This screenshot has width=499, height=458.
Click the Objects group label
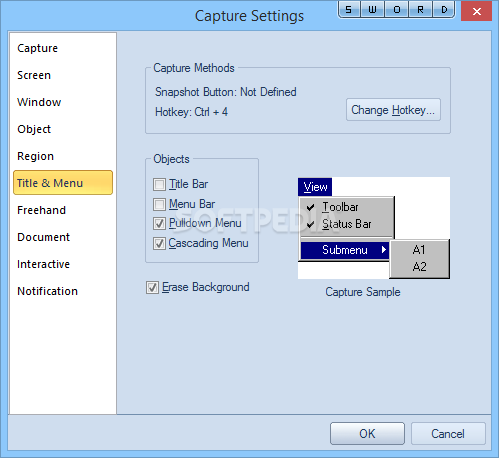click(171, 159)
